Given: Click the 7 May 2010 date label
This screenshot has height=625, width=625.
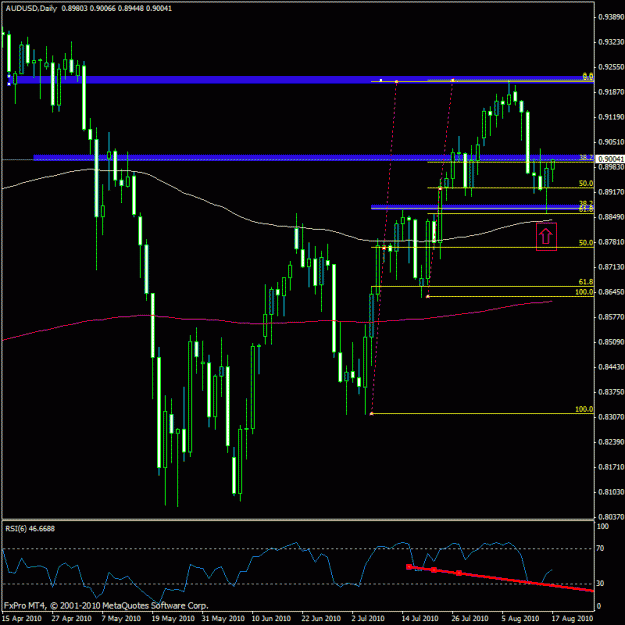Looking at the screenshot, I should 121,619.
